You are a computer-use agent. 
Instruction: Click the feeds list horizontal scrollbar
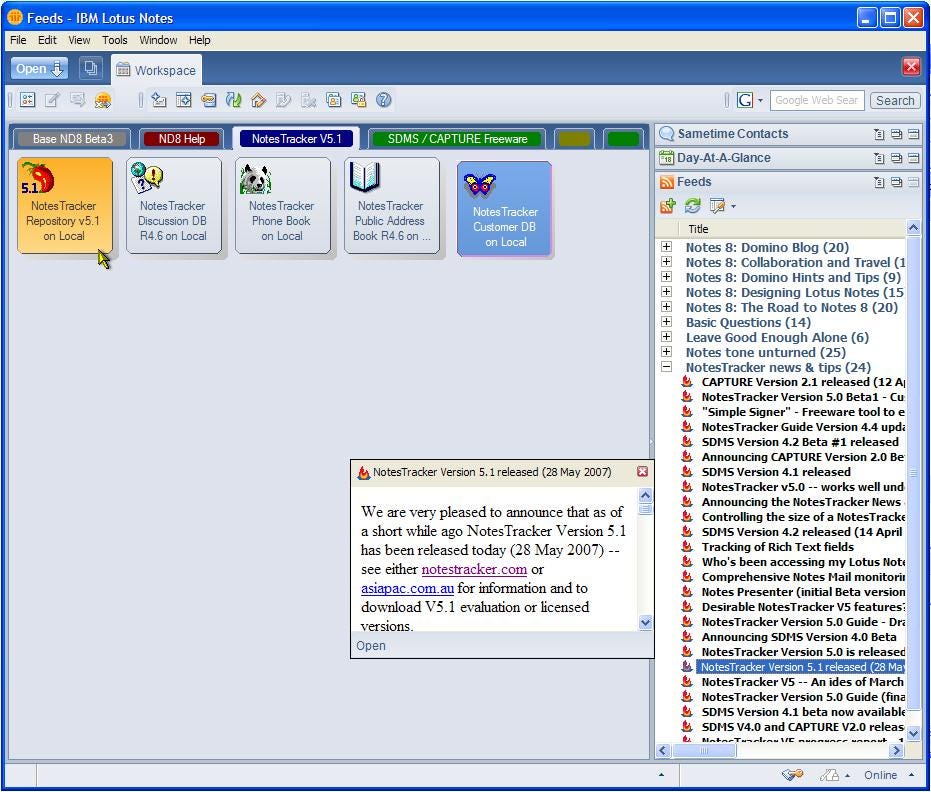click(780, 750)
